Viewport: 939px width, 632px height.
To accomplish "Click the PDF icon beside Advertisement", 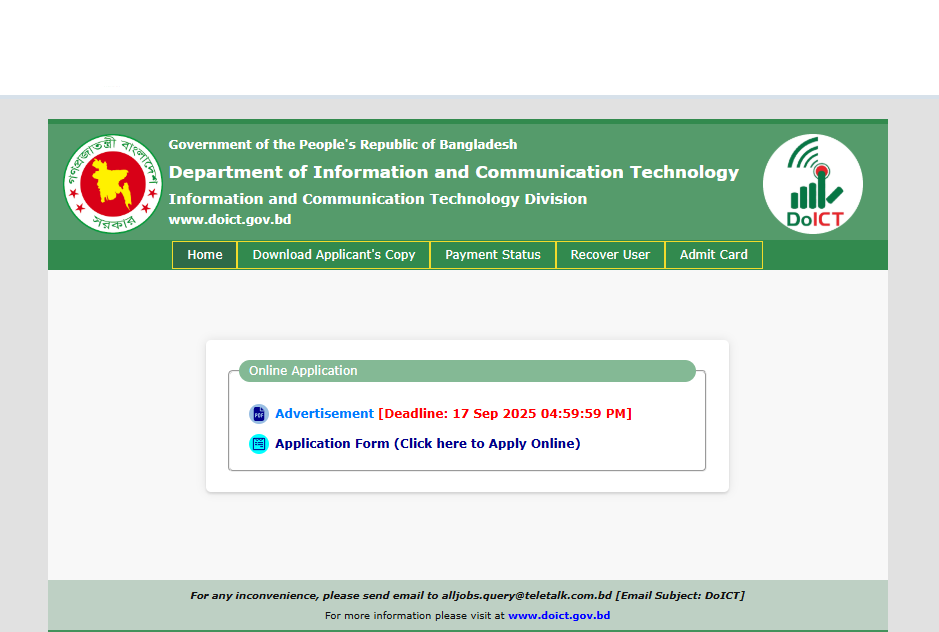I will (x=259, y=414).
